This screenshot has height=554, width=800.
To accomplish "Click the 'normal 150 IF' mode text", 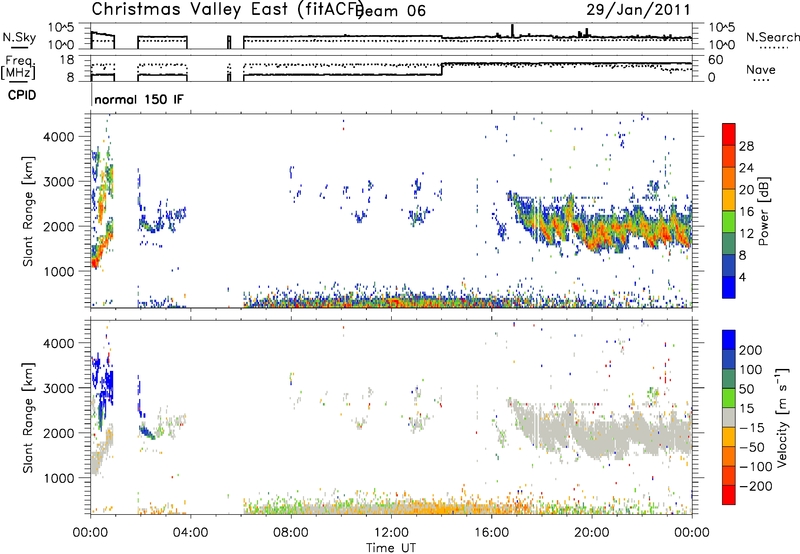I will click(x=138, y=99).
